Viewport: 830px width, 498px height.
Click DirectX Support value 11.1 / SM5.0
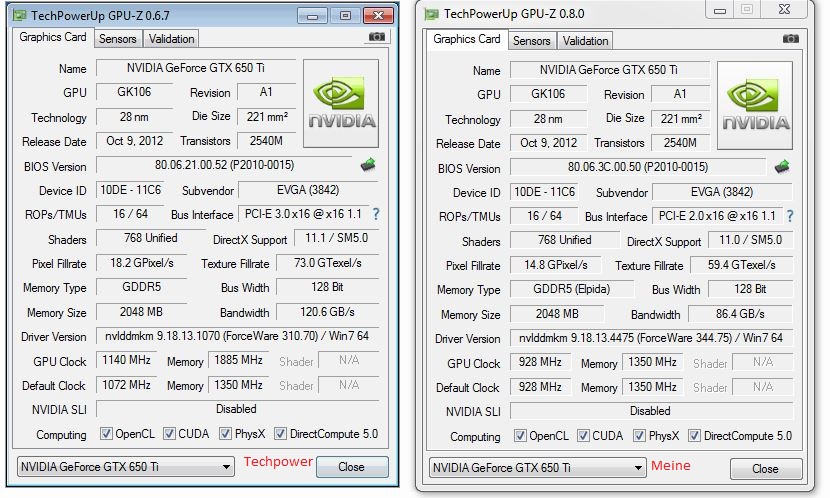336,238
